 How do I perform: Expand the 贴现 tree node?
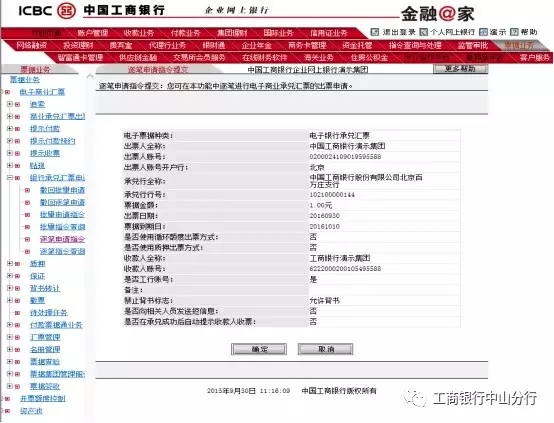(10, 165)
